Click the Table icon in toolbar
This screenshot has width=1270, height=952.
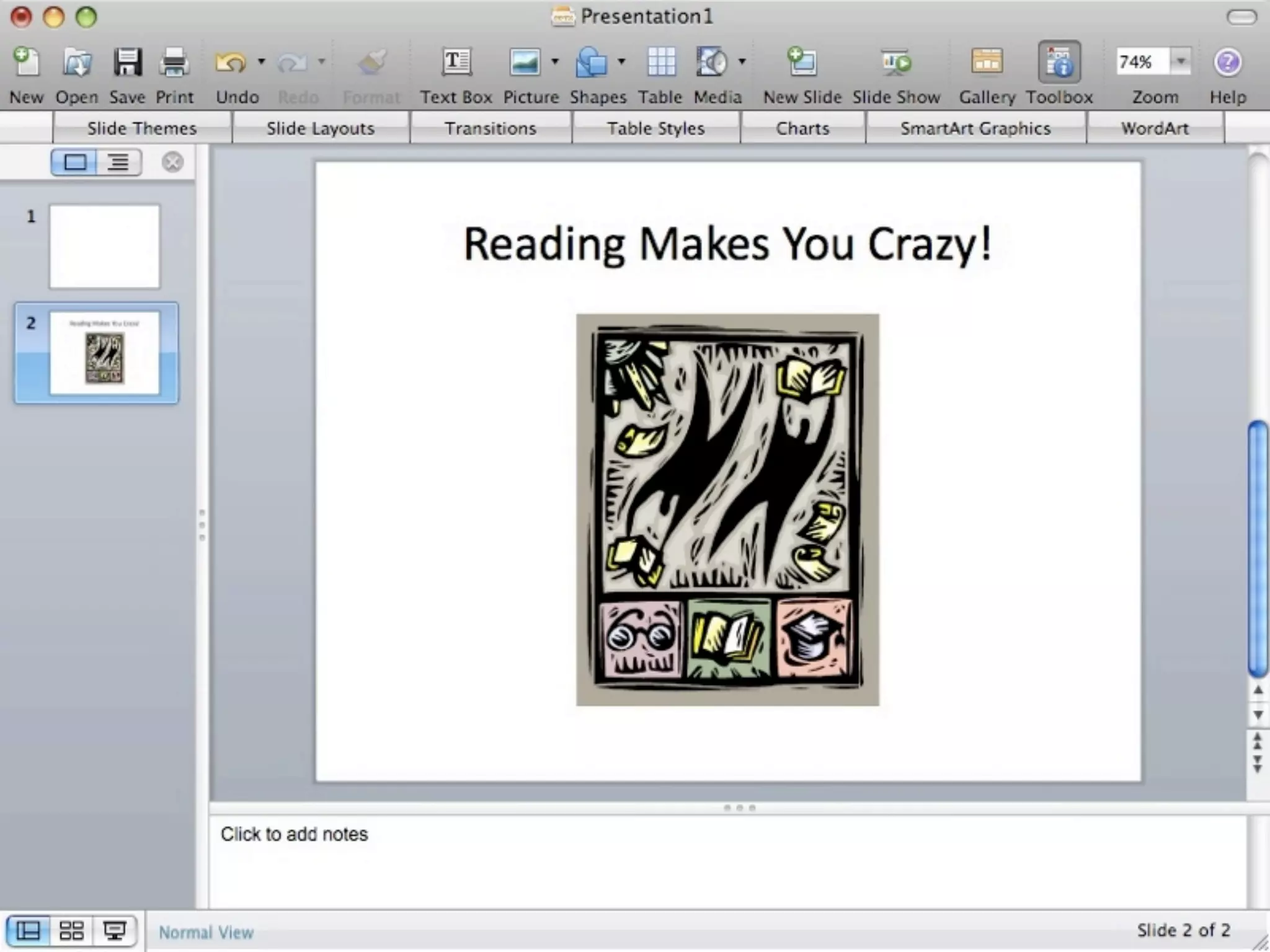pos(660,63)
